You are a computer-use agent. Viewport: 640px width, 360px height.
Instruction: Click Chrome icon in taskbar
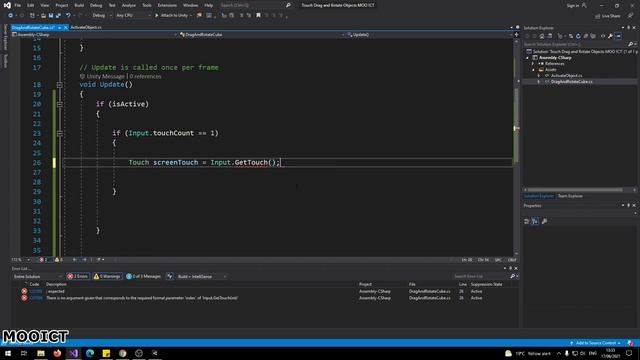pos(122,353)
